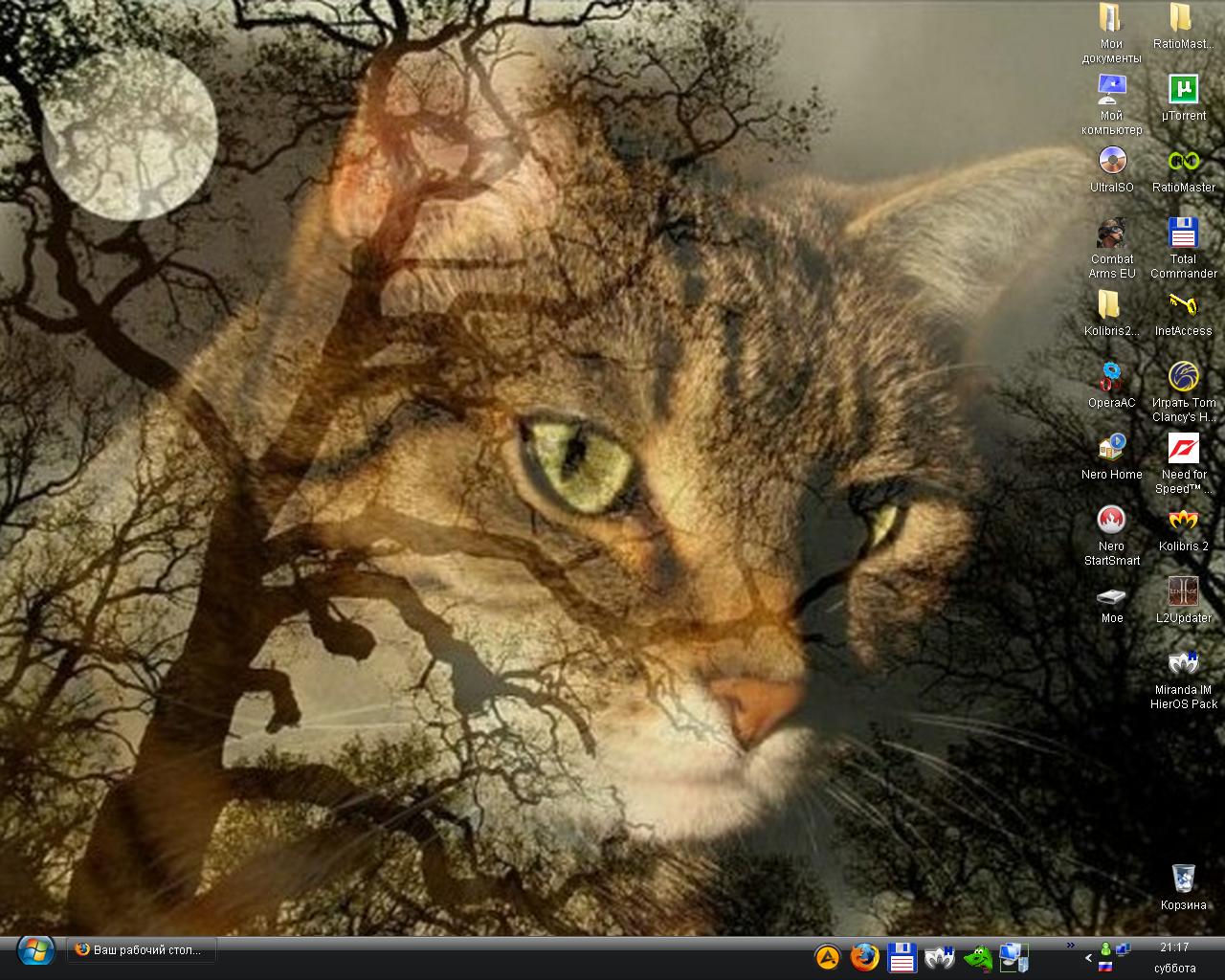
Task: Click the taskbar clock showing 21:17
Action: pyautogui.click(x=1174, y=947)
